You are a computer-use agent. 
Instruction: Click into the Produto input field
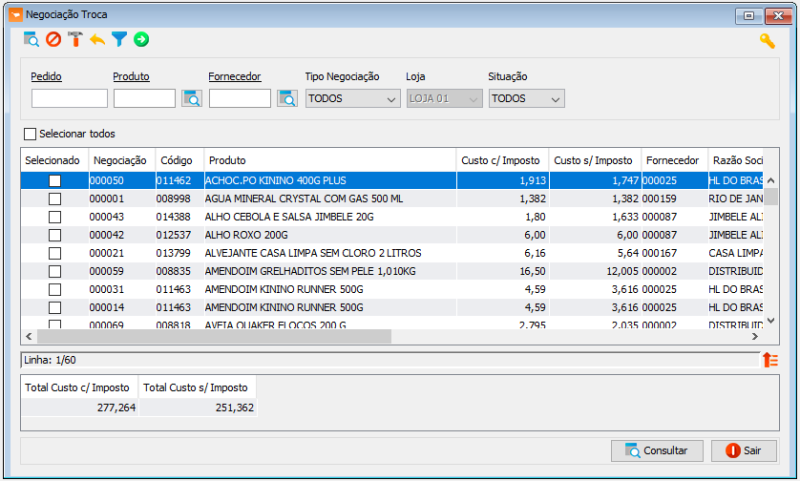(x=144, y=98)
